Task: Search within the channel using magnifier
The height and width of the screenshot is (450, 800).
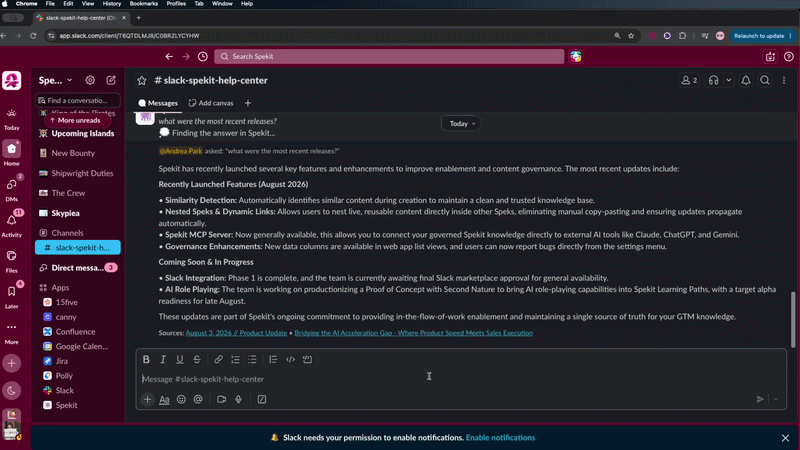Action: [x=765, y=81]
